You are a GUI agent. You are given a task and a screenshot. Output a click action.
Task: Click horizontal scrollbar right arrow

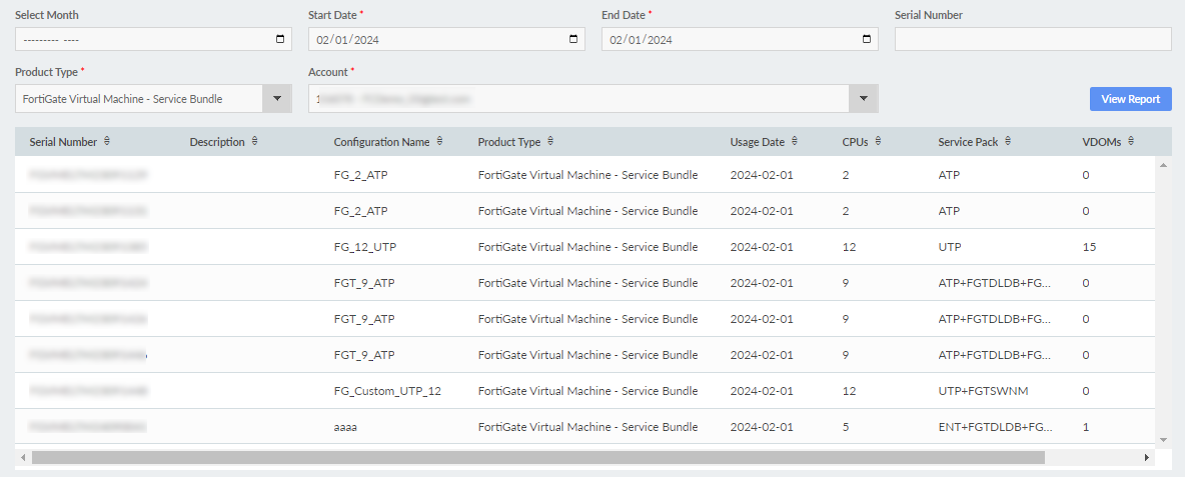click(1147, 457)
